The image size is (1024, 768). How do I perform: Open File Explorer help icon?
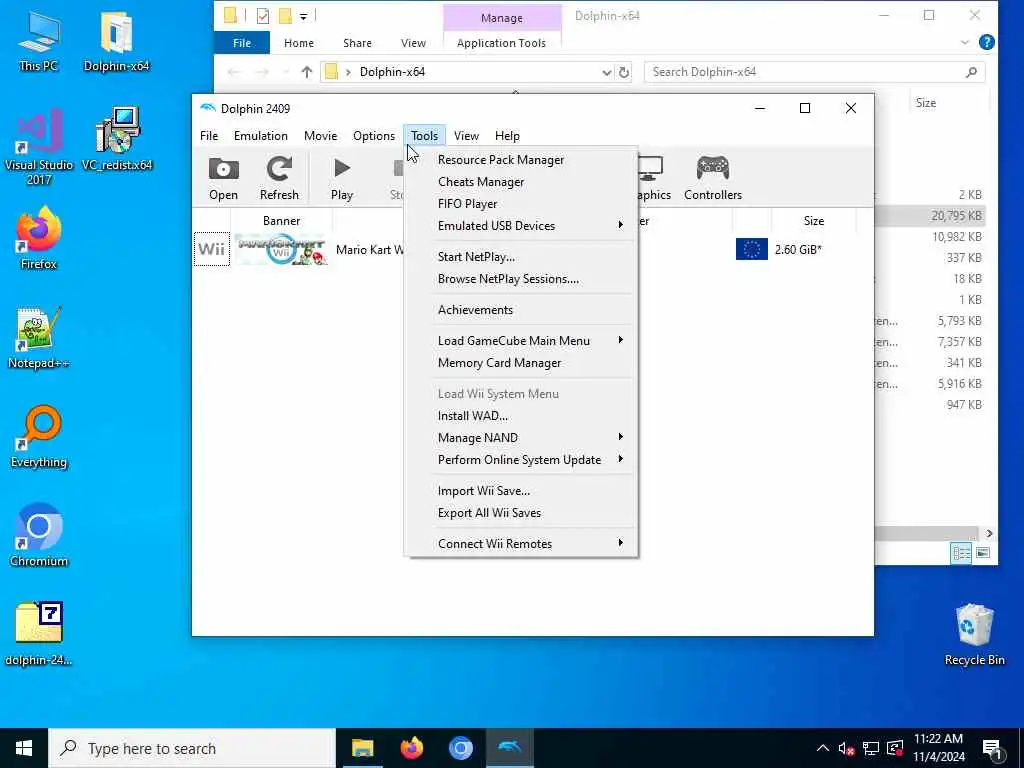(987, 42)
